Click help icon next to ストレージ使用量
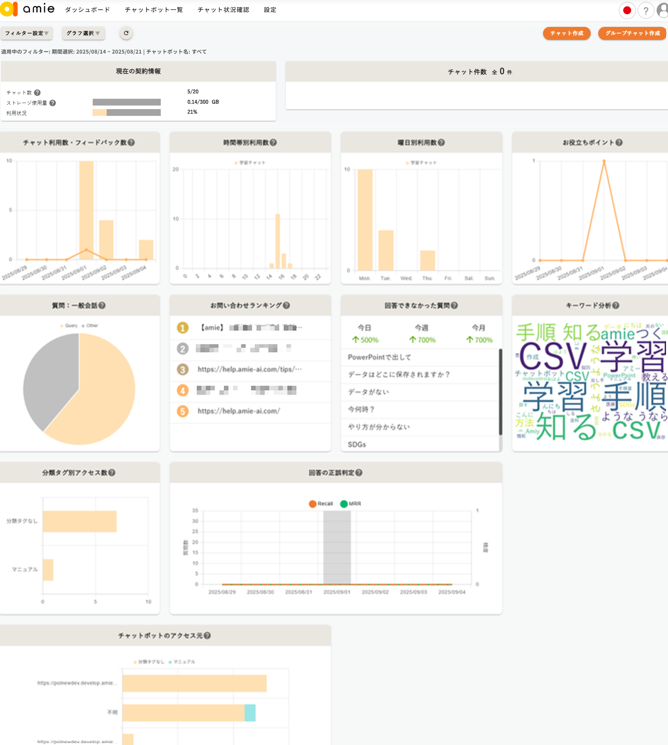The width and height of the screenshot is (668, 745). [53, 102]
